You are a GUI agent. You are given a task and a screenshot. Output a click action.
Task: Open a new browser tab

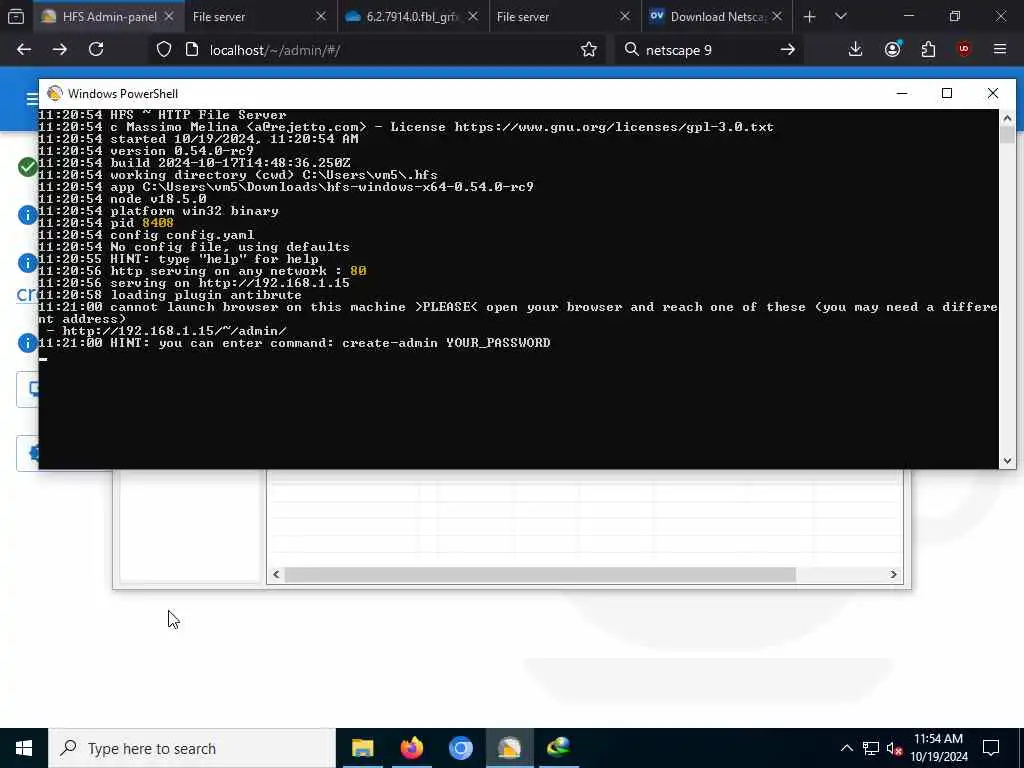[x=810, y=17]
